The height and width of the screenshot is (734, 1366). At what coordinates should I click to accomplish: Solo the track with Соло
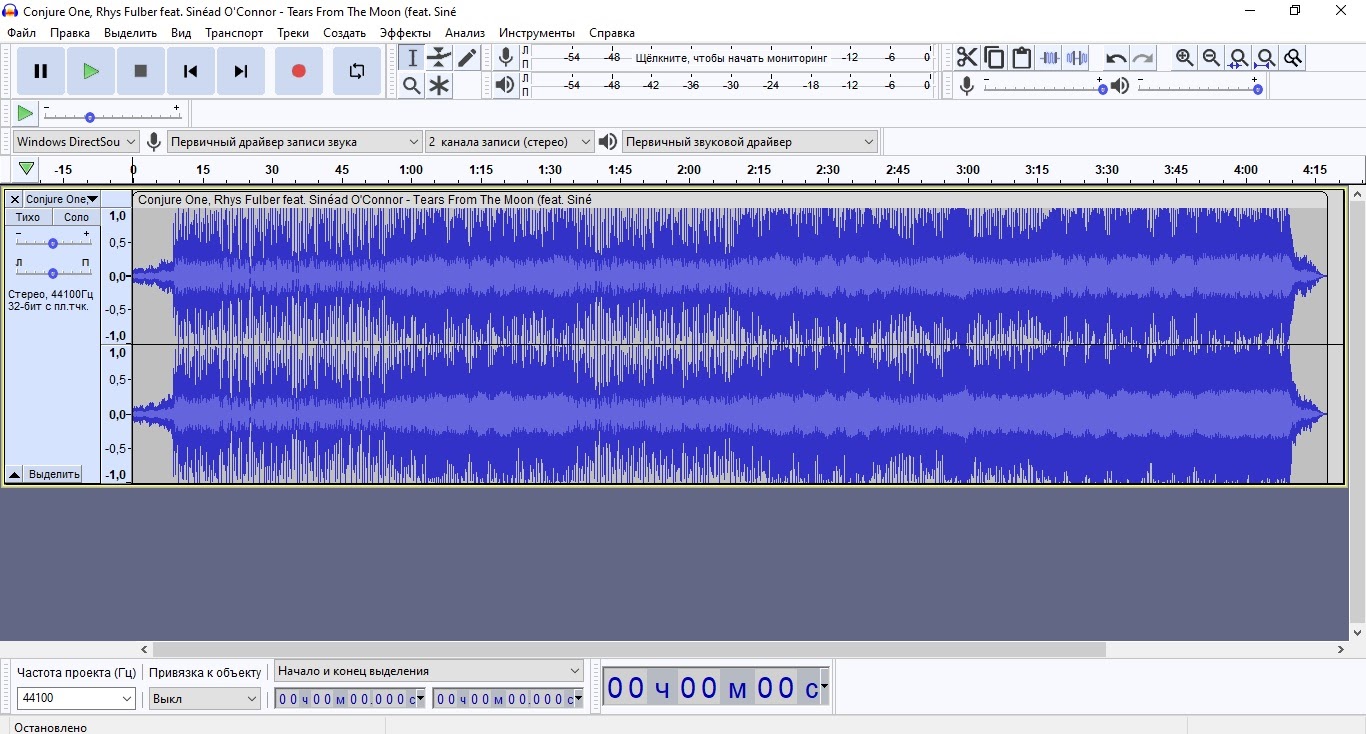point(76,217)
